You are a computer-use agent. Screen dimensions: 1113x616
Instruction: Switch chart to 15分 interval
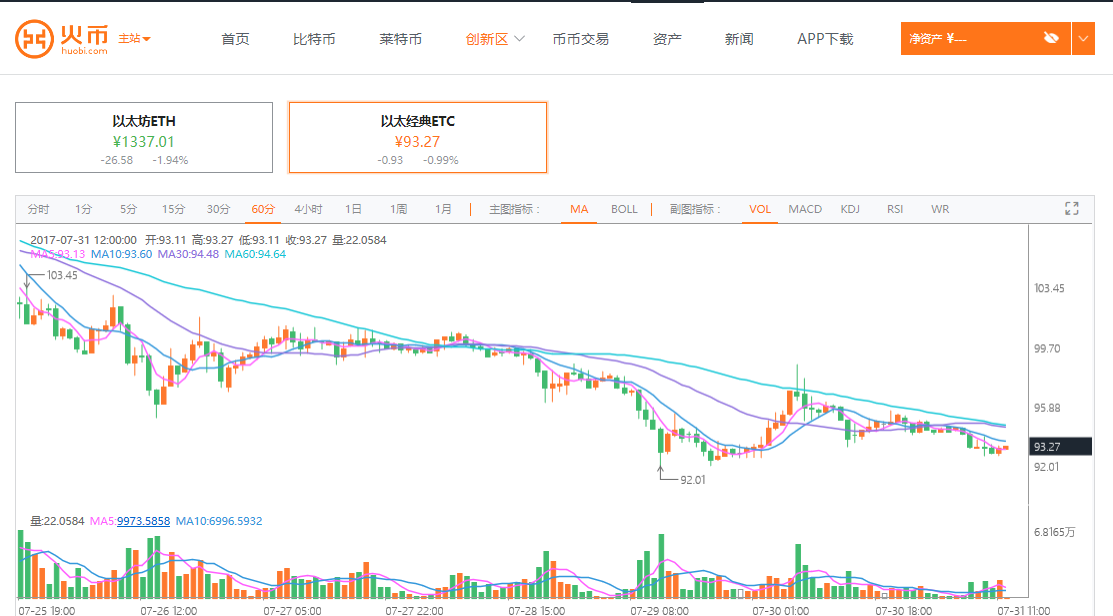pos(174,209)
